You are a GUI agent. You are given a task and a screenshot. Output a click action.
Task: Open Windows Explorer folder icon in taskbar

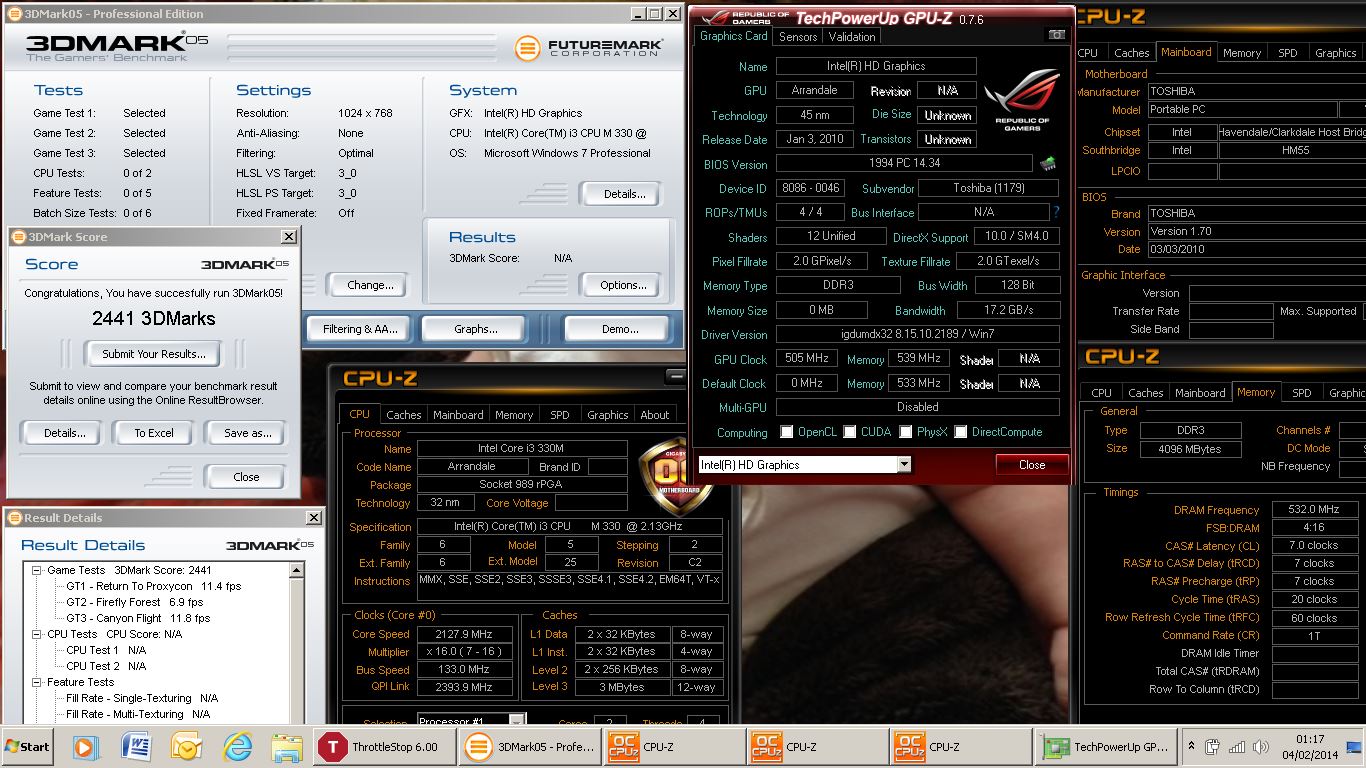(x=287, y=746)
